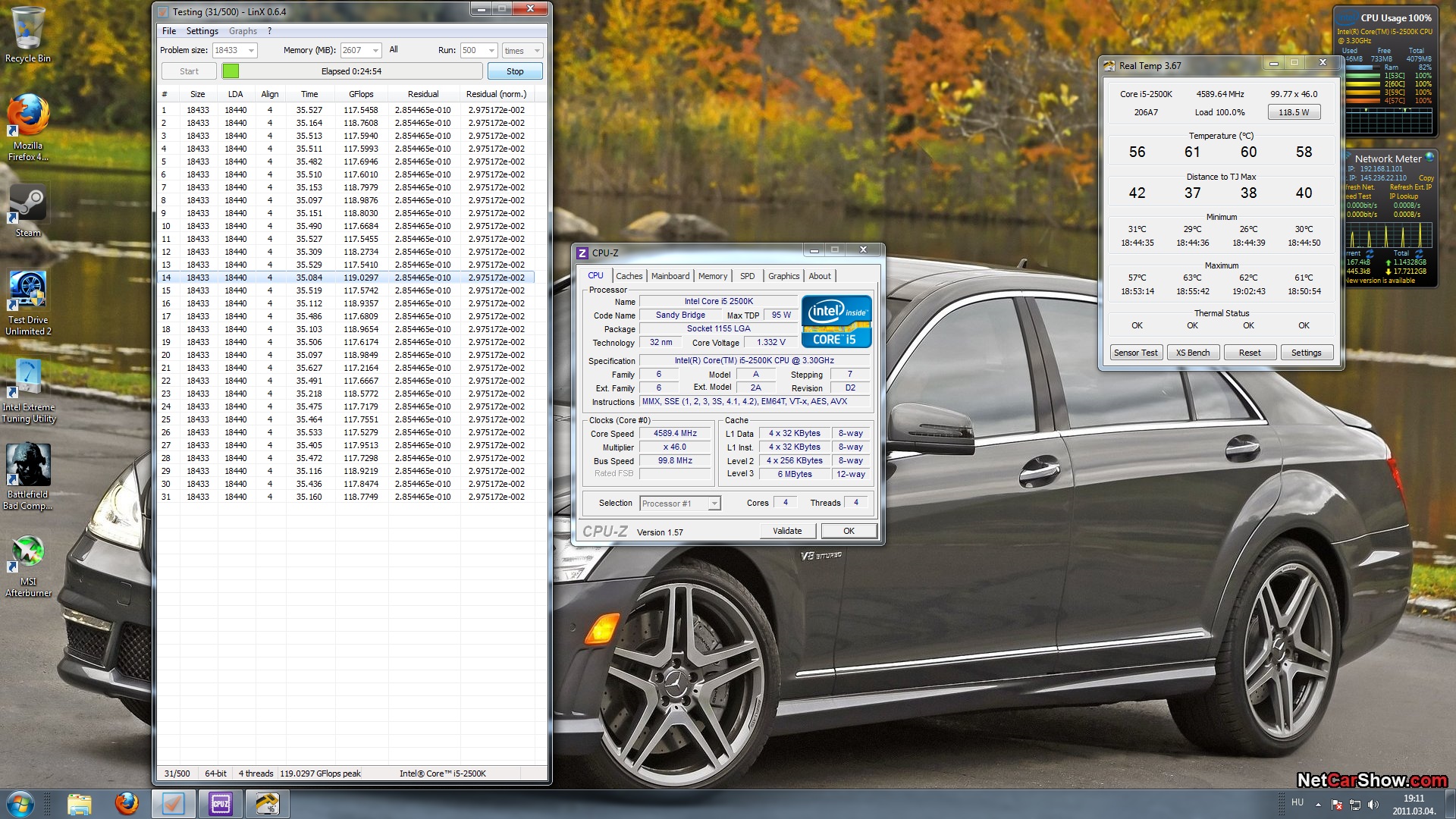Stop the LinX stress test
The image size is (1456, 819).
(x=515, y=71)
